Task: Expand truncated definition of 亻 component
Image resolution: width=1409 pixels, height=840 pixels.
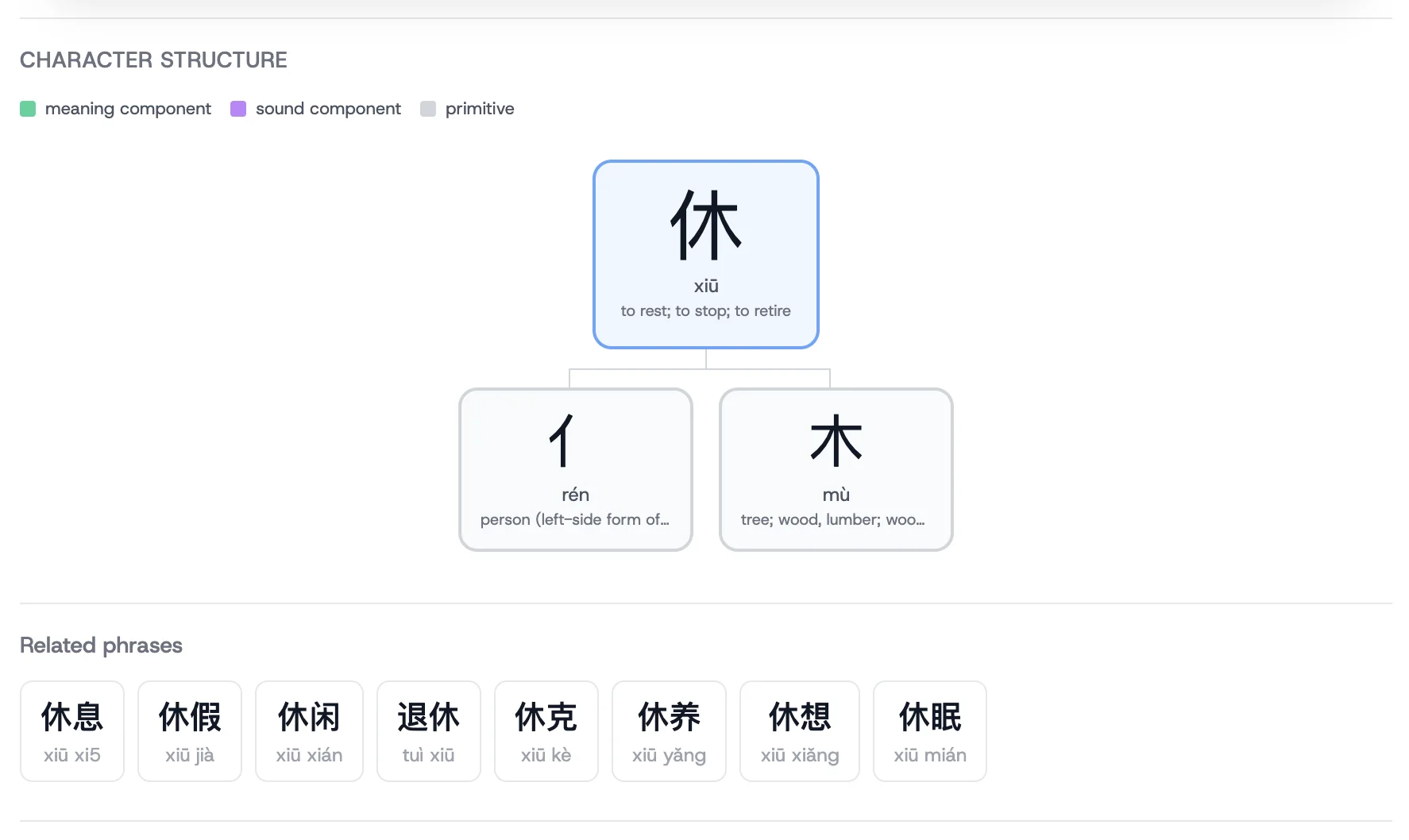Action: 574,520
